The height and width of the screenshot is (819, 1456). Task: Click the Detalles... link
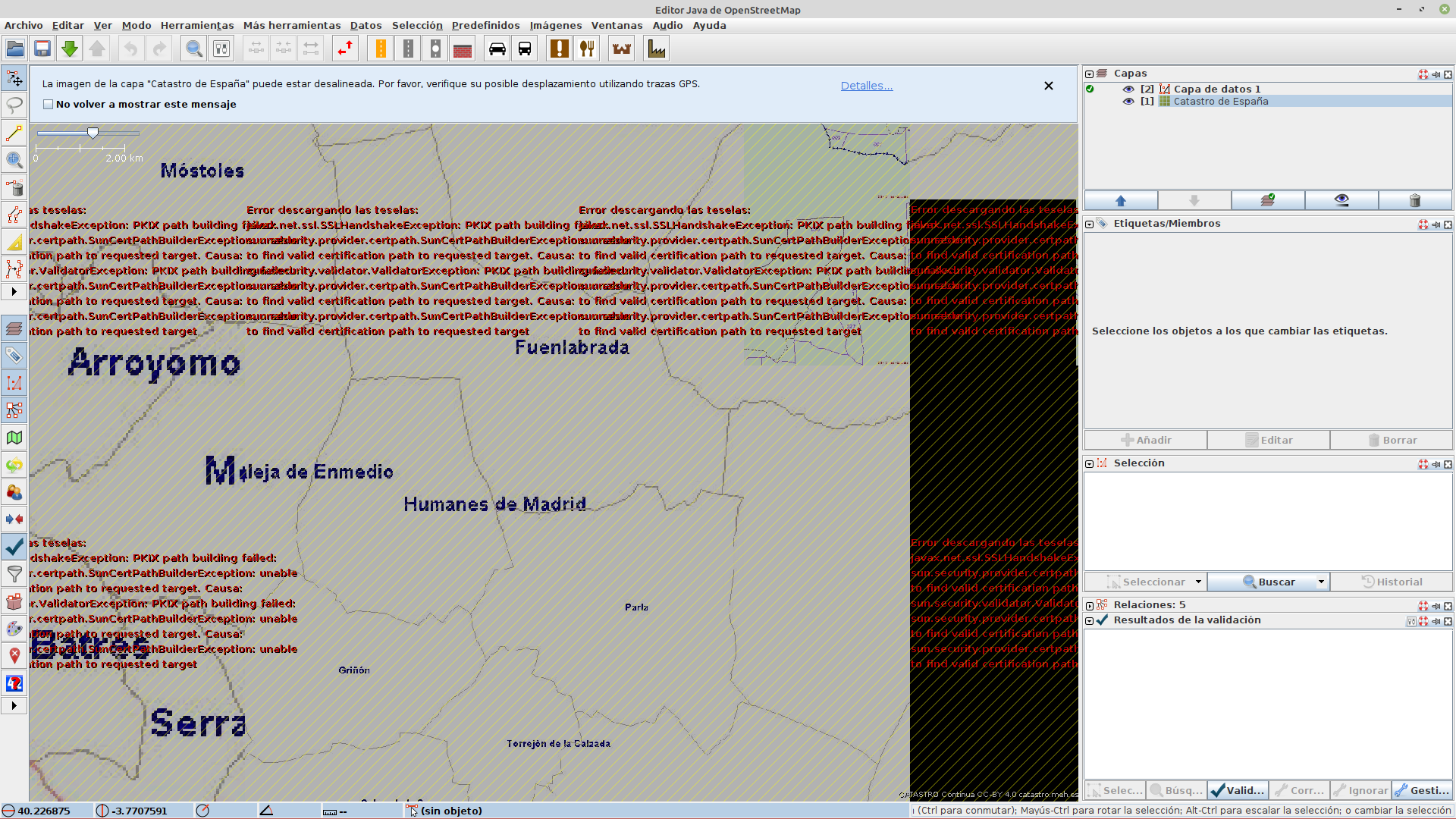[x=866, y=86]
